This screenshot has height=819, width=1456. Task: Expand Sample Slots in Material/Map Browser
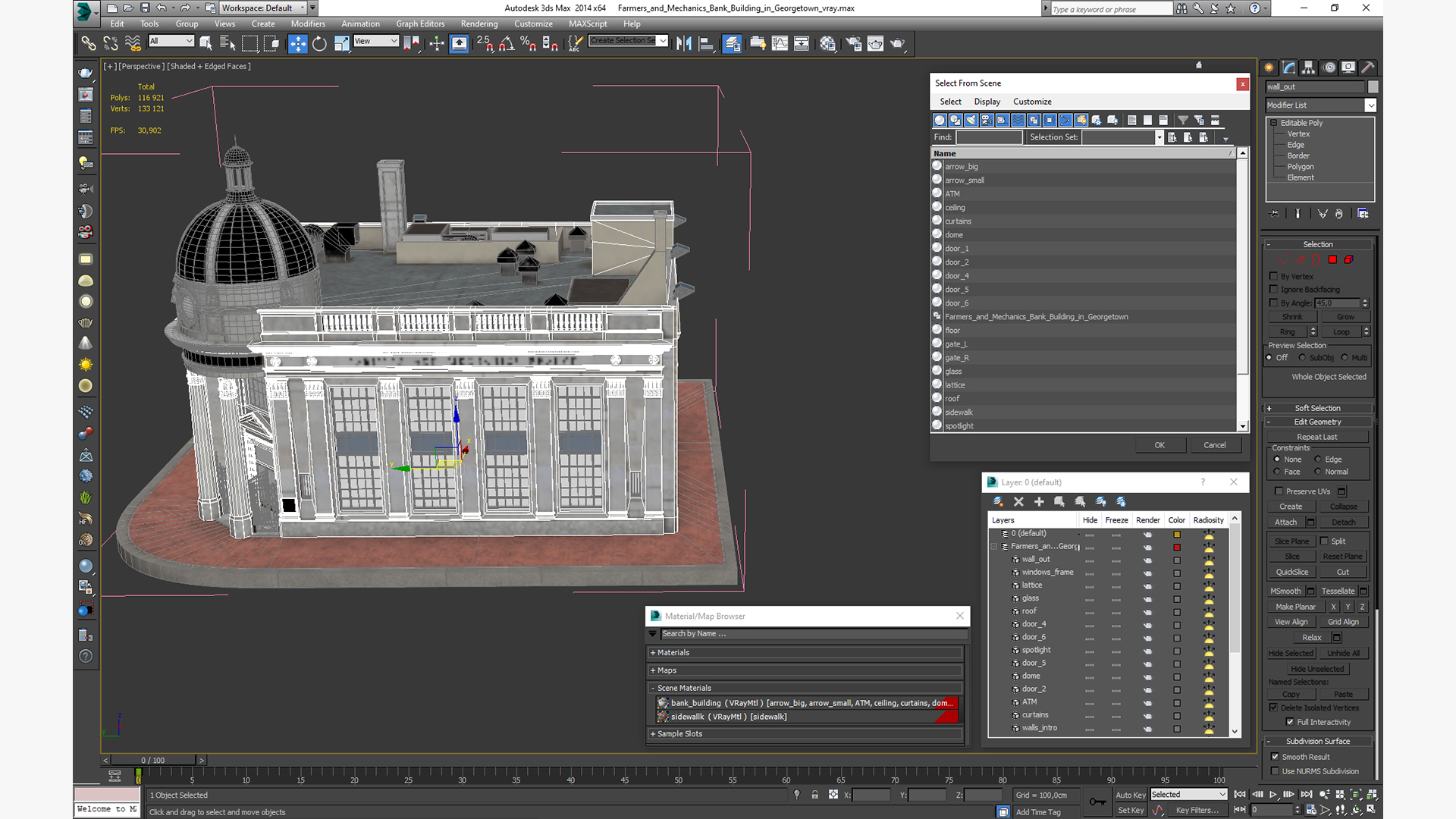[x=805, y=734]
